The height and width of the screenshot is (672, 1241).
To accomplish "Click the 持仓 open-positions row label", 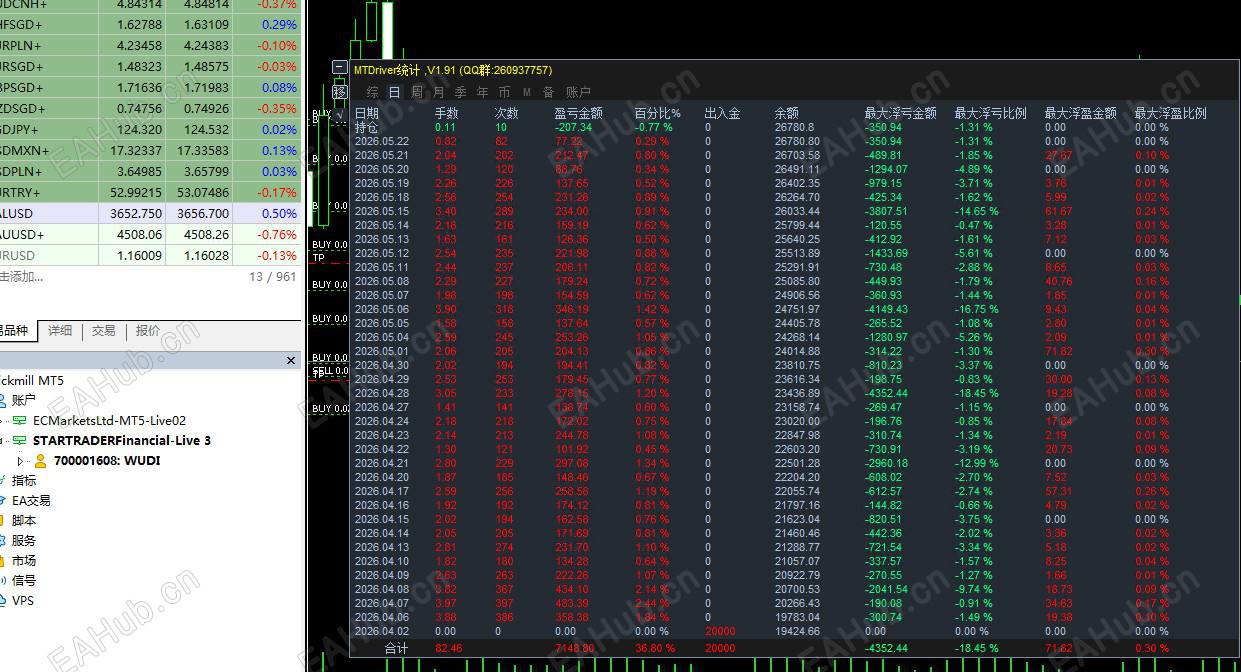I will pyautogui.click(x=367, y=128).
